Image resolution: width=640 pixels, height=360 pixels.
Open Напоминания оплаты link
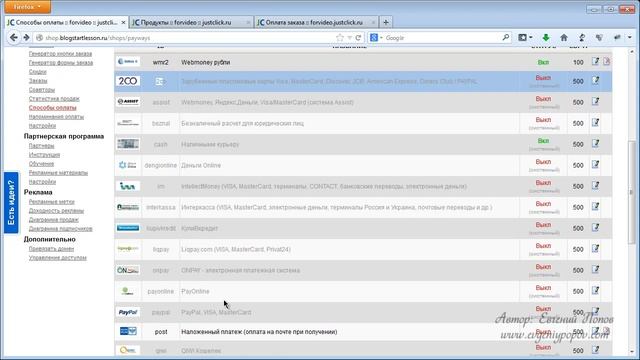(56, 116)
